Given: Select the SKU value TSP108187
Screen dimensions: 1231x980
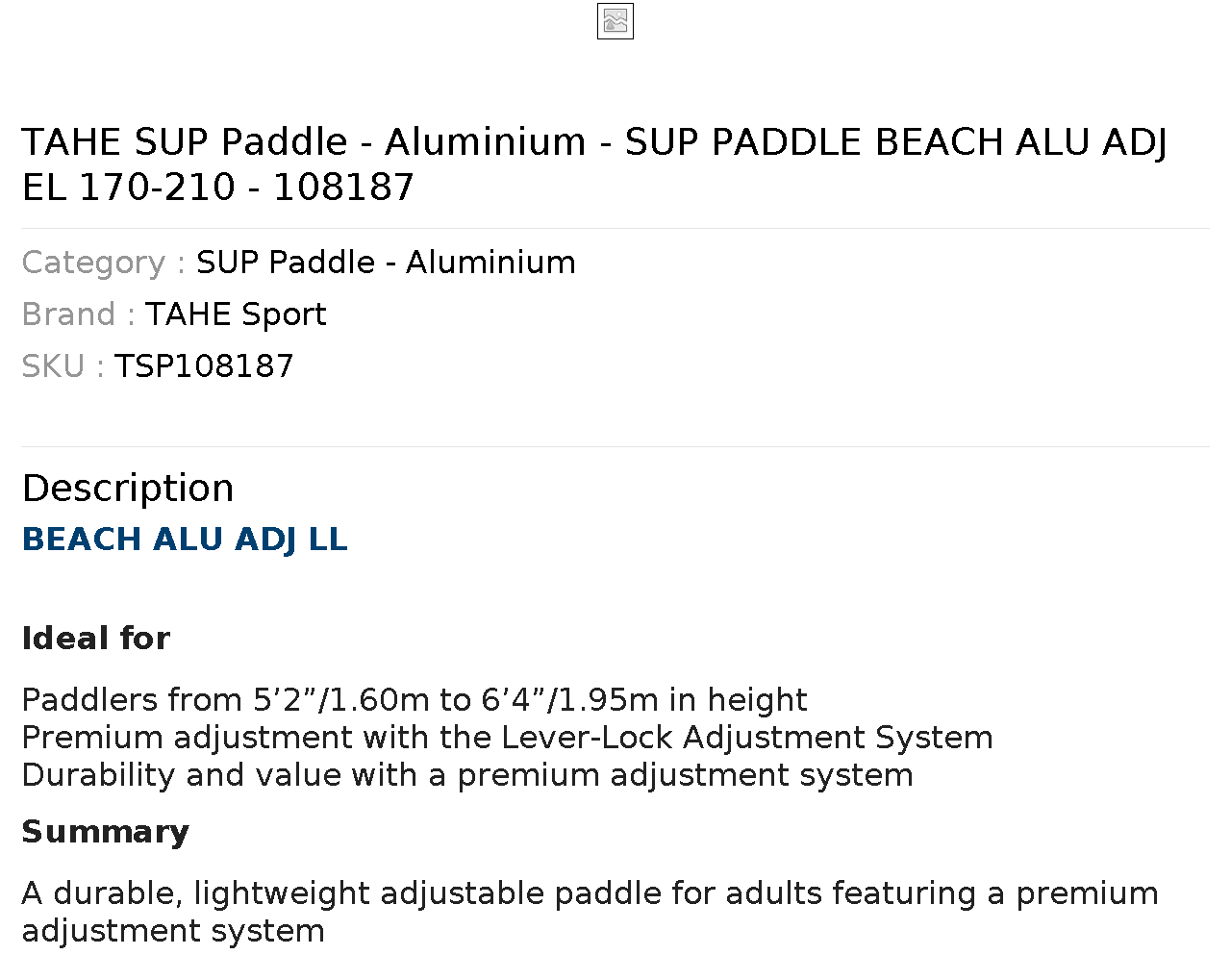Looking at the screenshot, I should tap(204, 366).
